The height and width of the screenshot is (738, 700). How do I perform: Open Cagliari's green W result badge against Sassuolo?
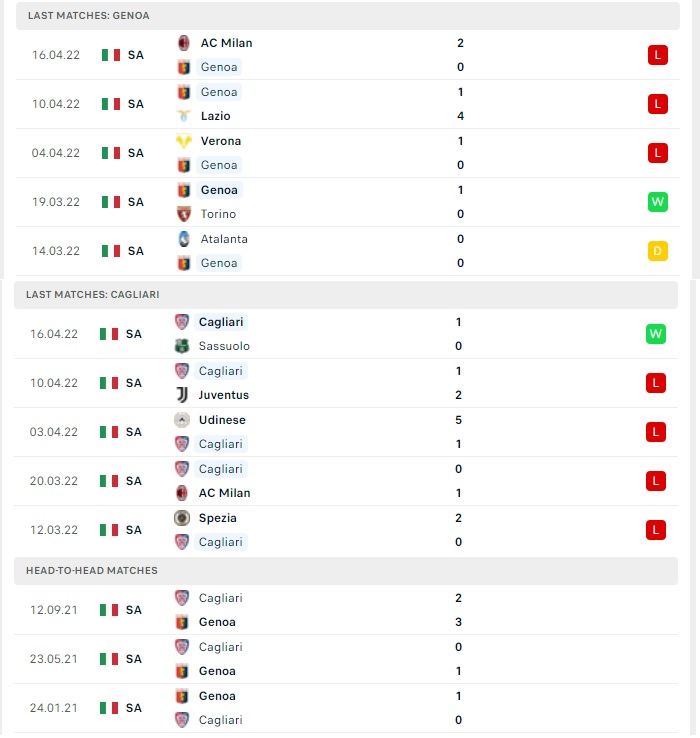click(656, 334)
